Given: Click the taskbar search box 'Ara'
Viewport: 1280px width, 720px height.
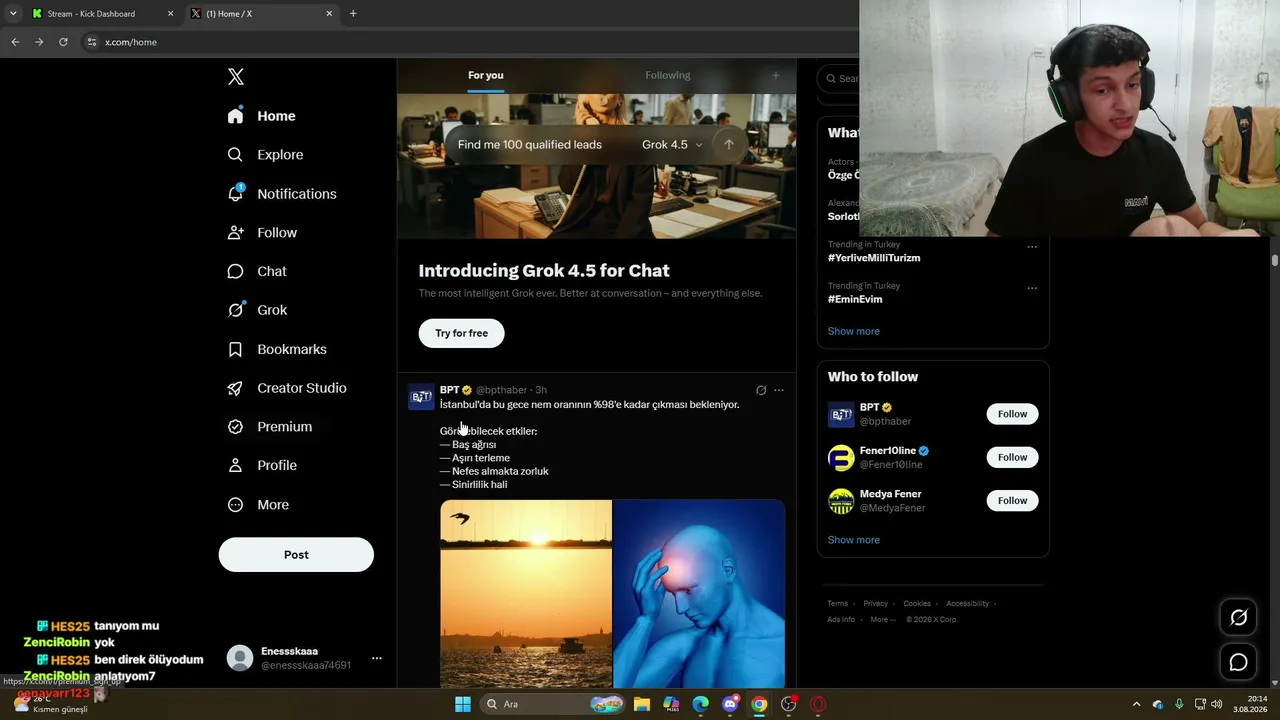Looking at the screenshot, I should (x=551, y=704).
